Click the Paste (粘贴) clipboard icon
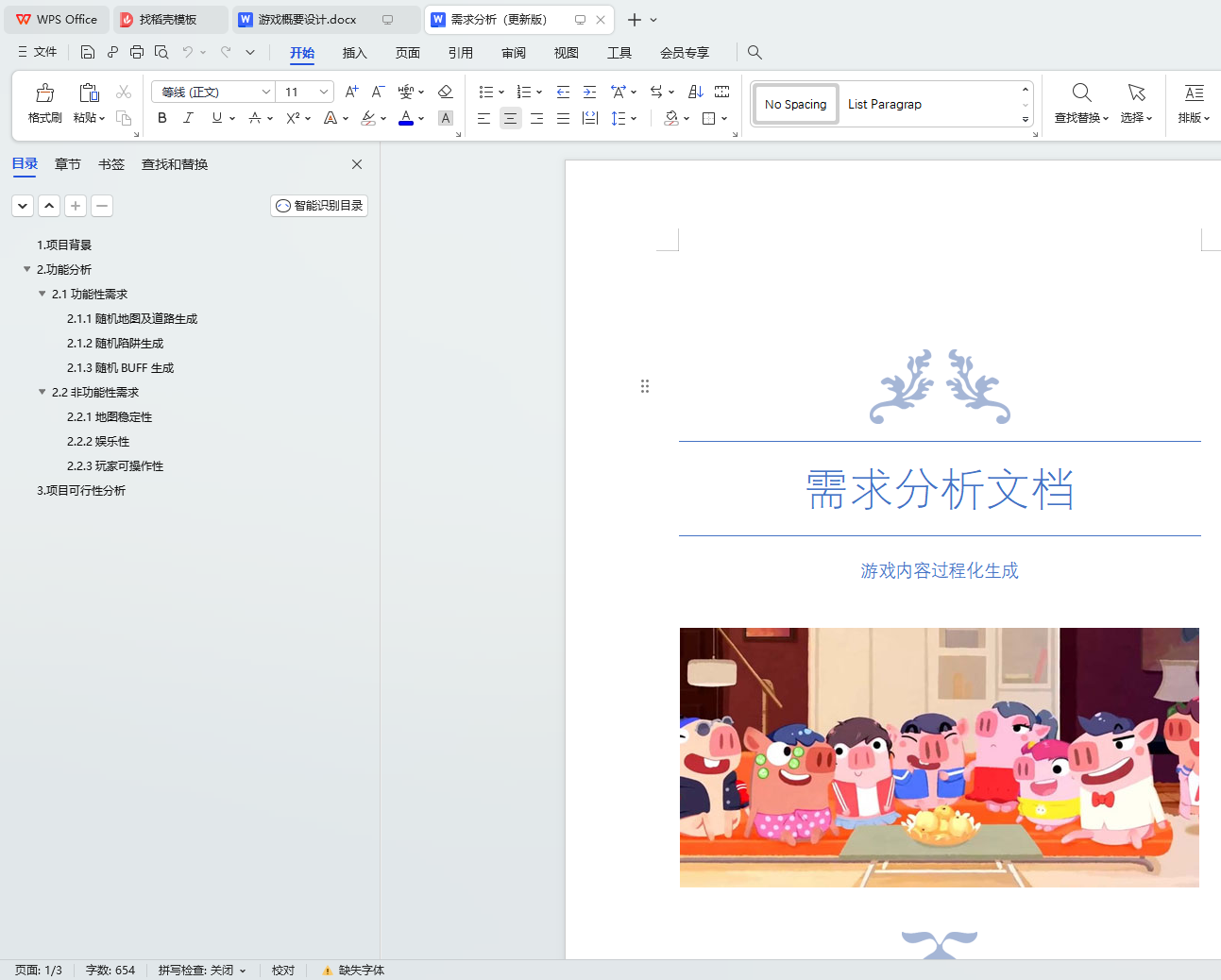The height and width of the screenshot is (980, 1221). 89,93
